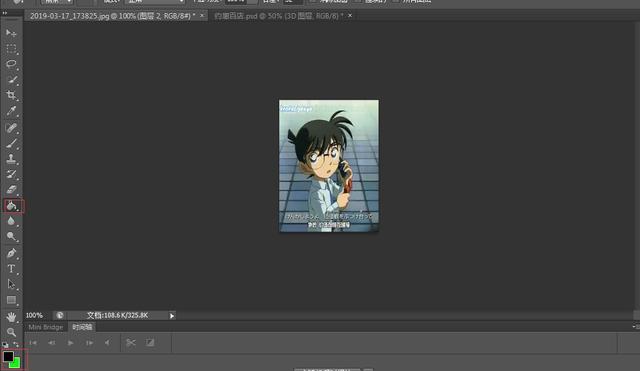Viewport: 640px width, 371px height.
Task: Open the timeline transition options icon
Action: pos(150,343)
